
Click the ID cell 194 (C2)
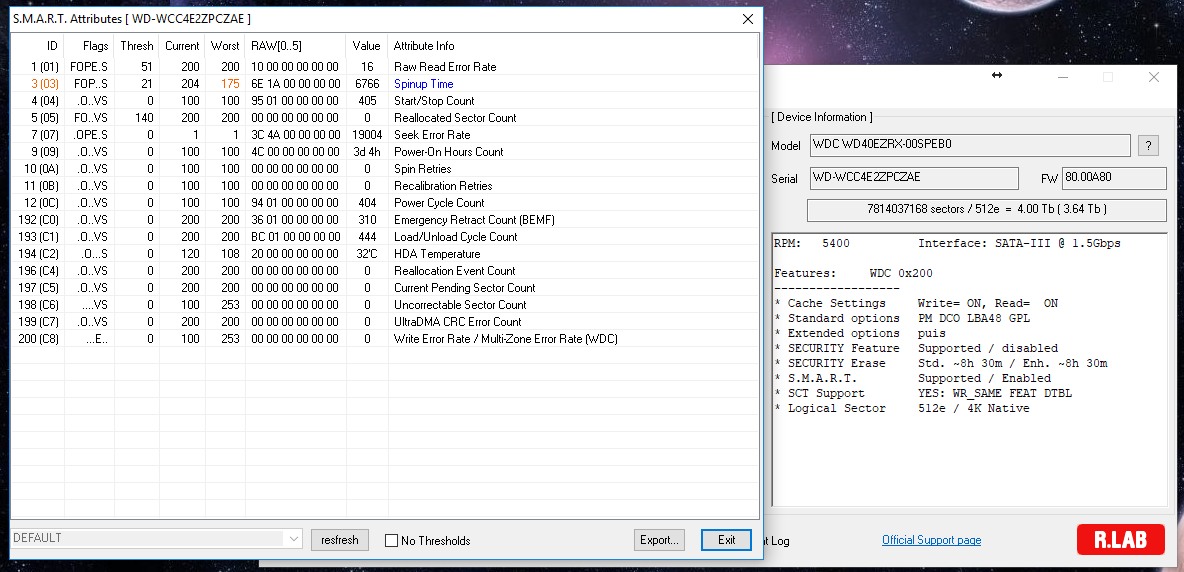point(39,254)
